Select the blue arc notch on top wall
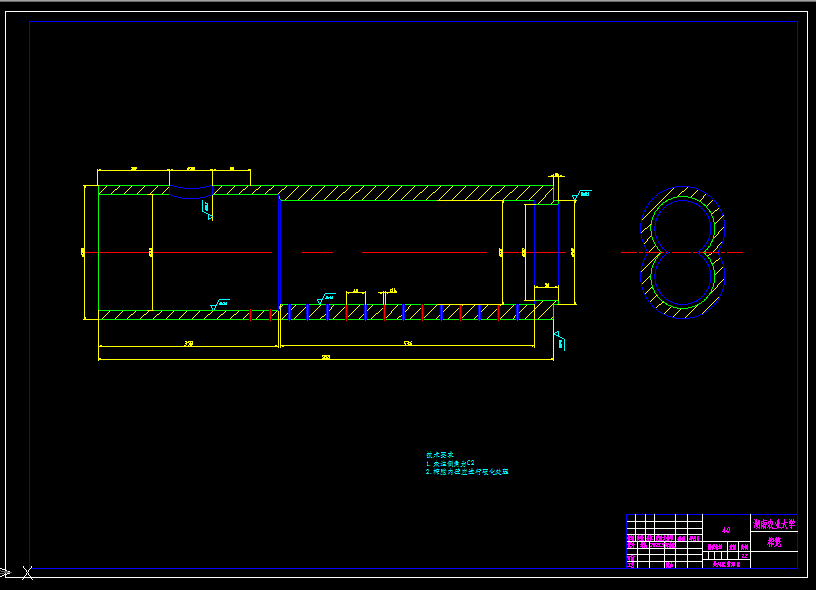816x590 pixels. pos(191,191)
